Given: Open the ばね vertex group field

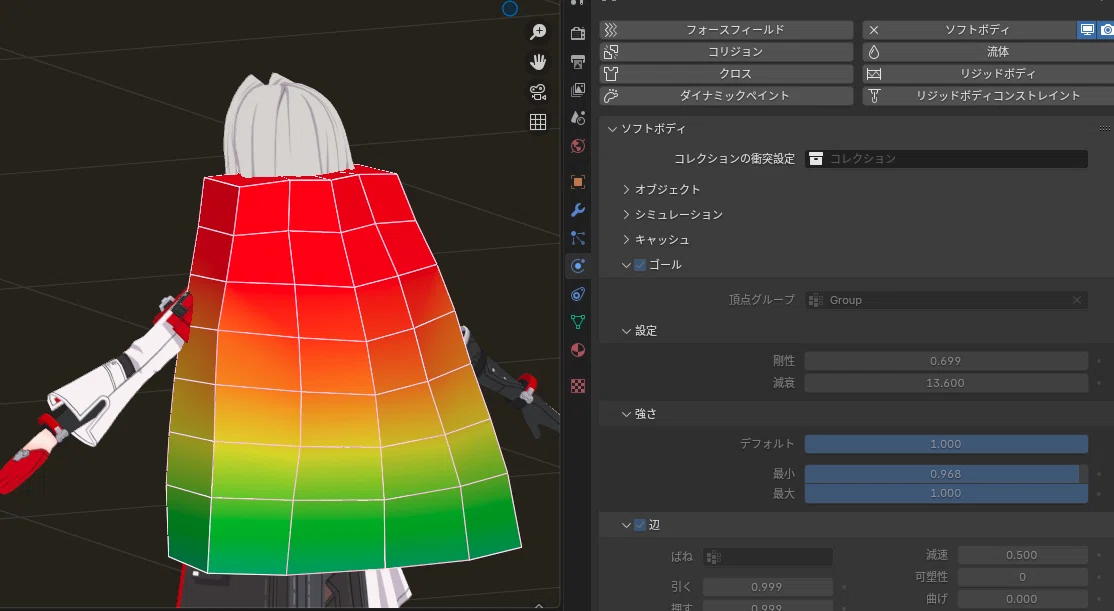Looking at the screenshot, I should [x=767, y=557].
